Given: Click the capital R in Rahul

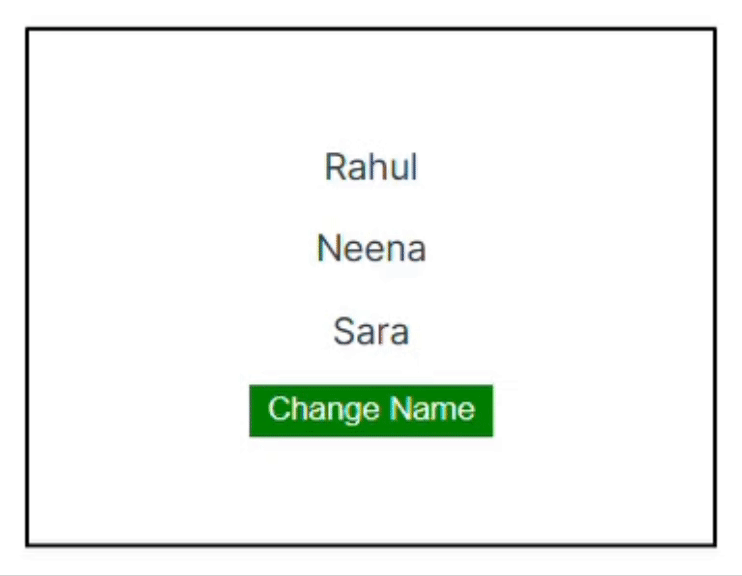Looking at the screenshot, I should [334, 167].
